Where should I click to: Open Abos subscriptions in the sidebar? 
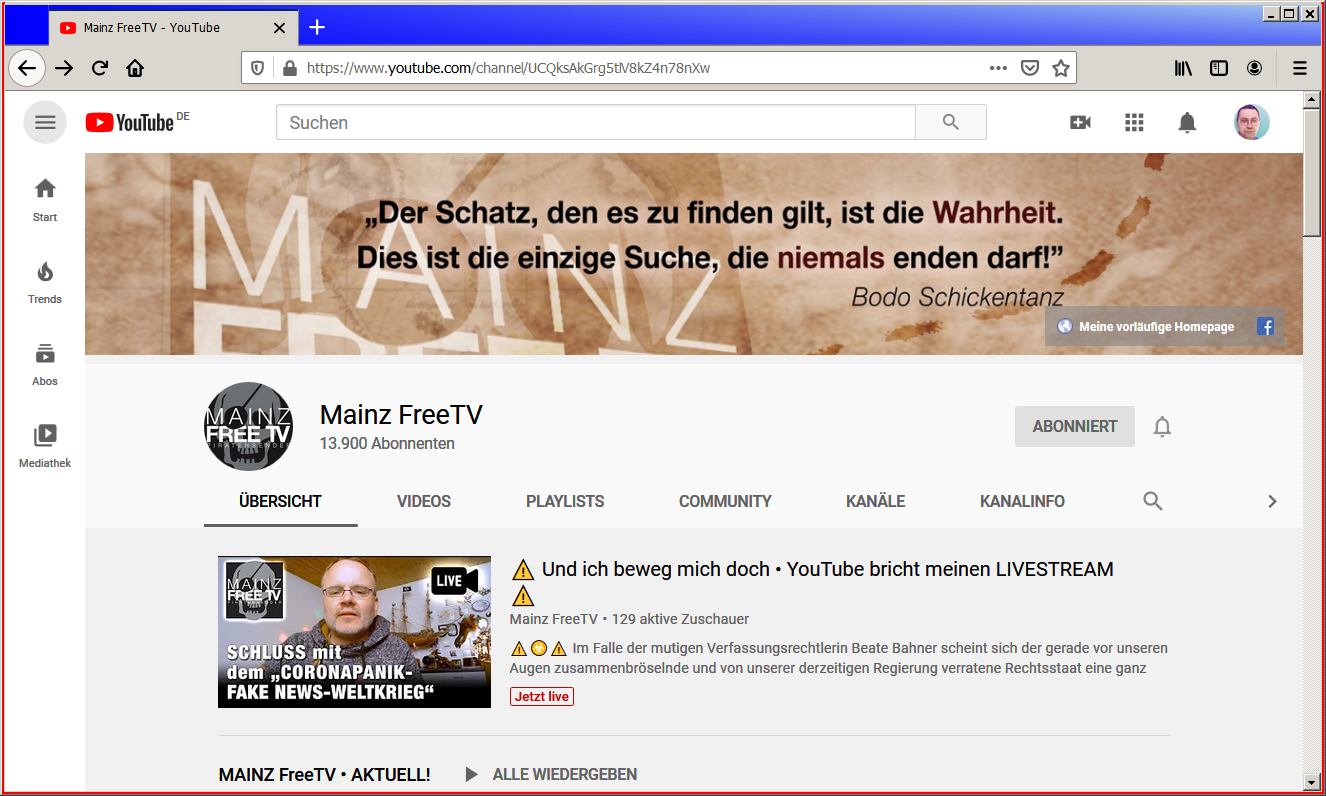point(45,364)
